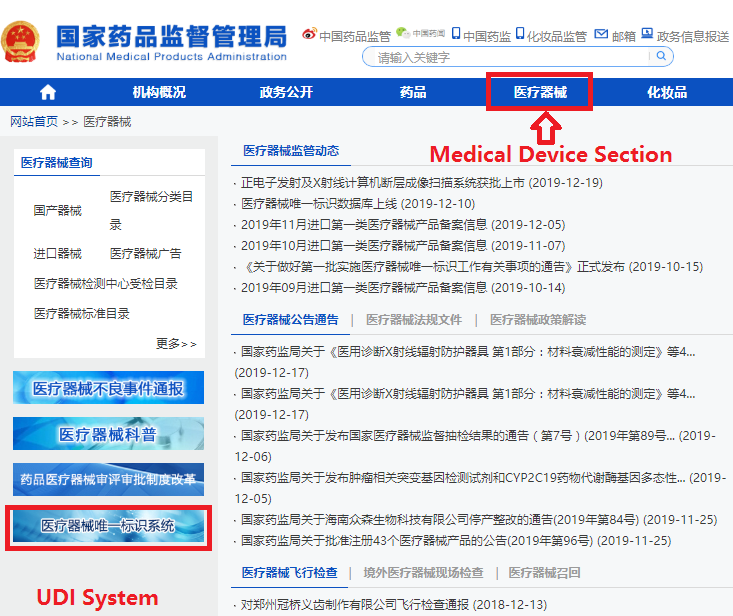
Task: Expand the 更多>> link in device query
Action: pyautogui.click(x=176, y=344)
